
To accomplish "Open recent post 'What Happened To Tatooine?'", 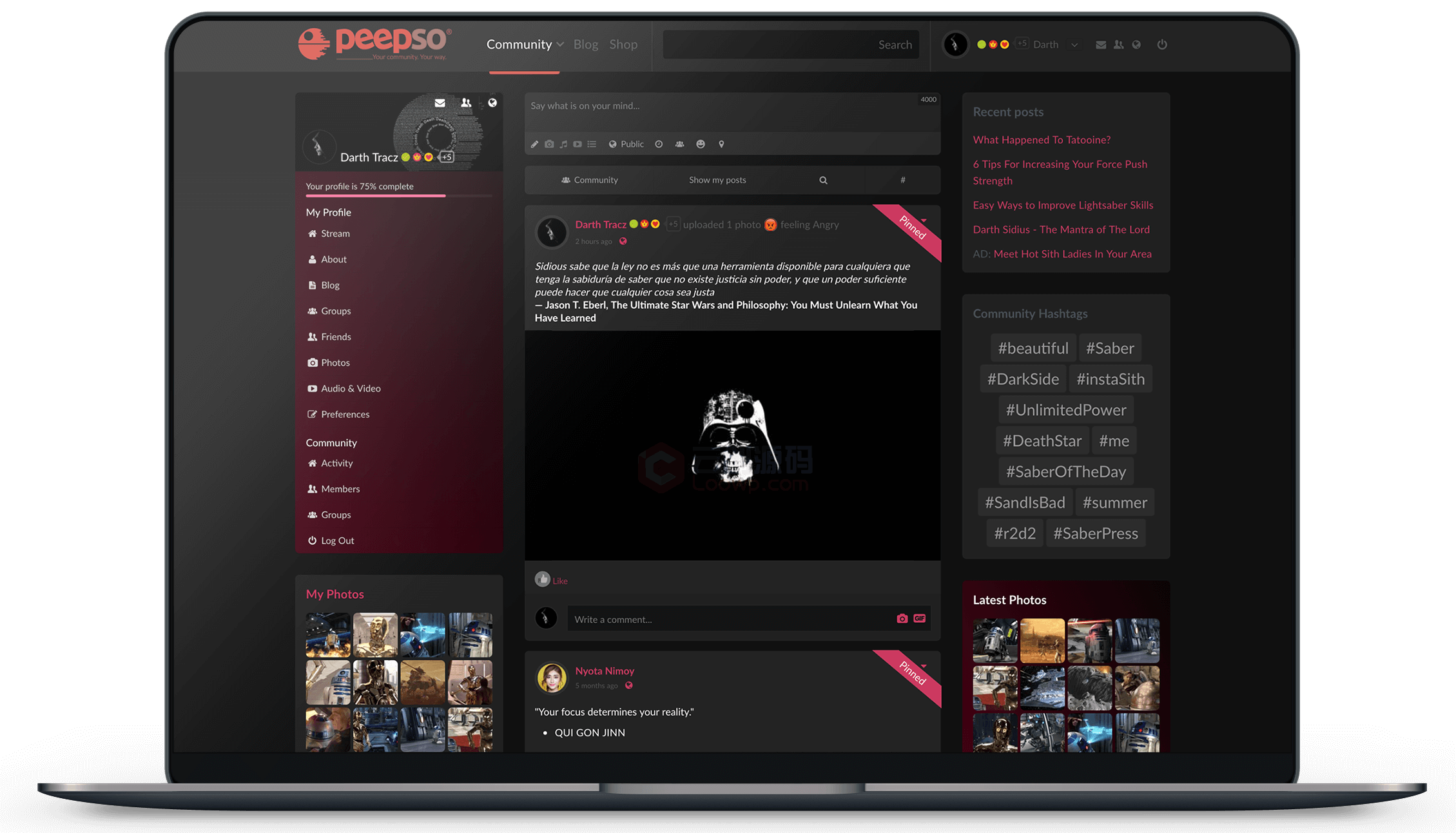I will 1042,140.
